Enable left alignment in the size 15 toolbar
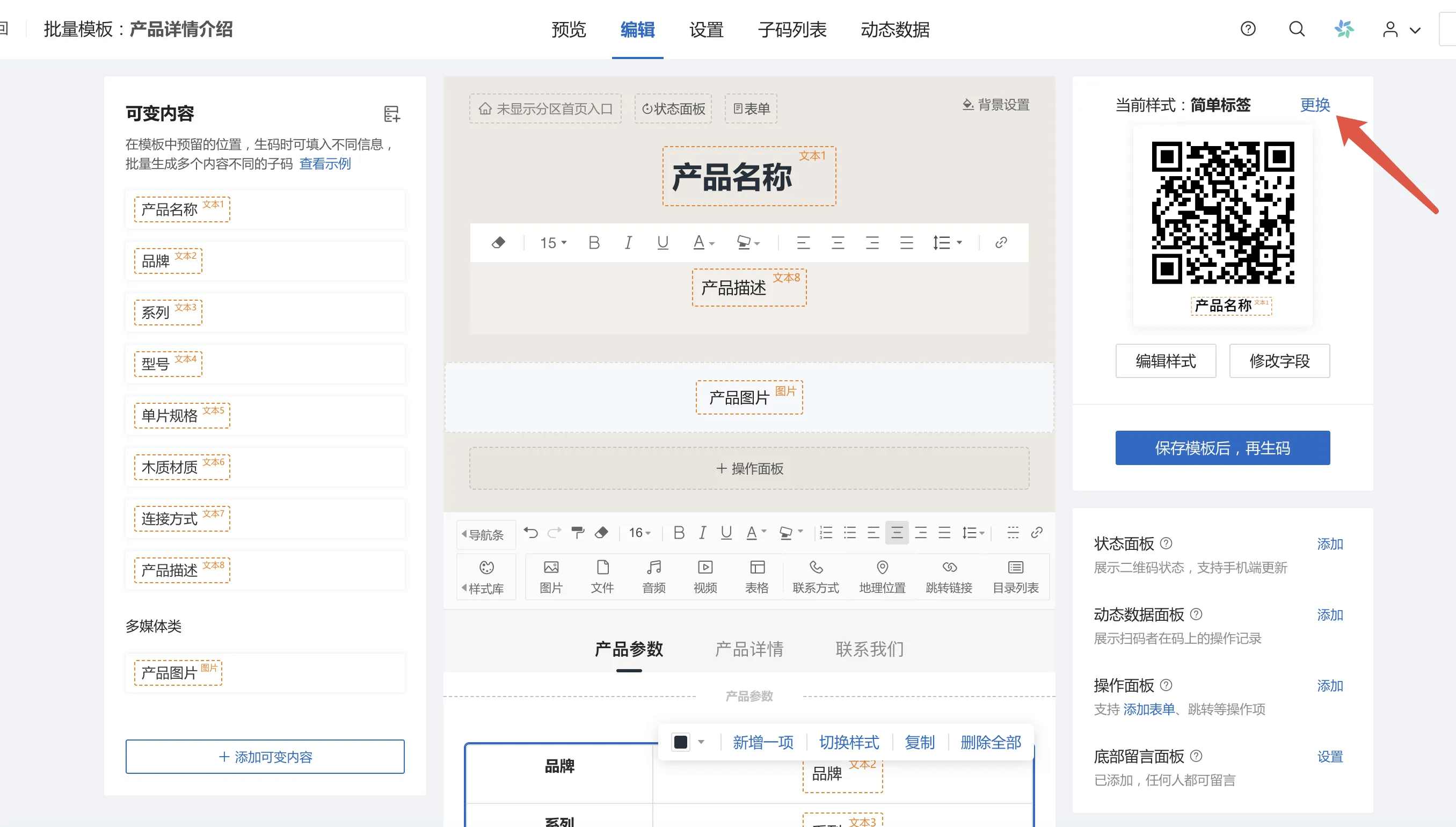The width and height of the screenshot is (1456, 827). coord(803,243)
